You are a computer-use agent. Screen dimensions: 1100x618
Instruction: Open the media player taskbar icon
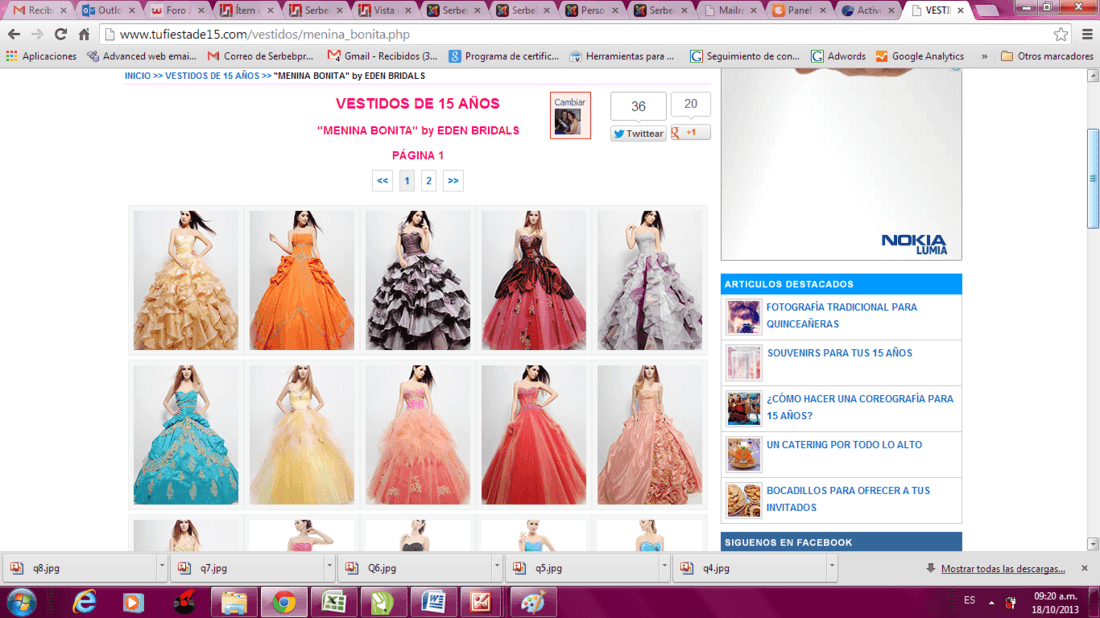point(133,603)
